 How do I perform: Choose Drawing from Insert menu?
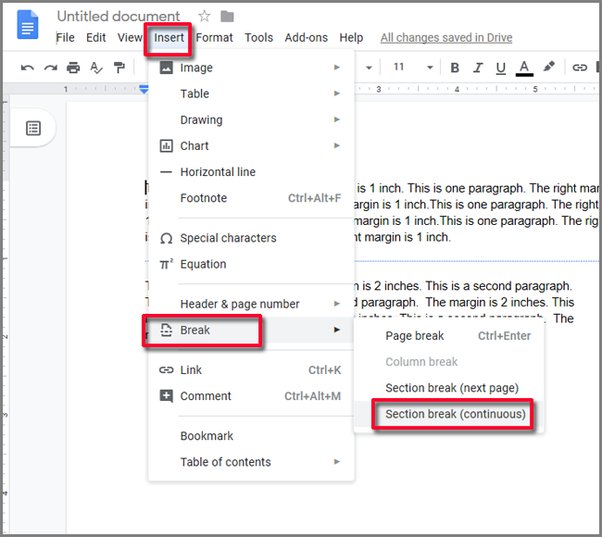click(x=251, y=120)
